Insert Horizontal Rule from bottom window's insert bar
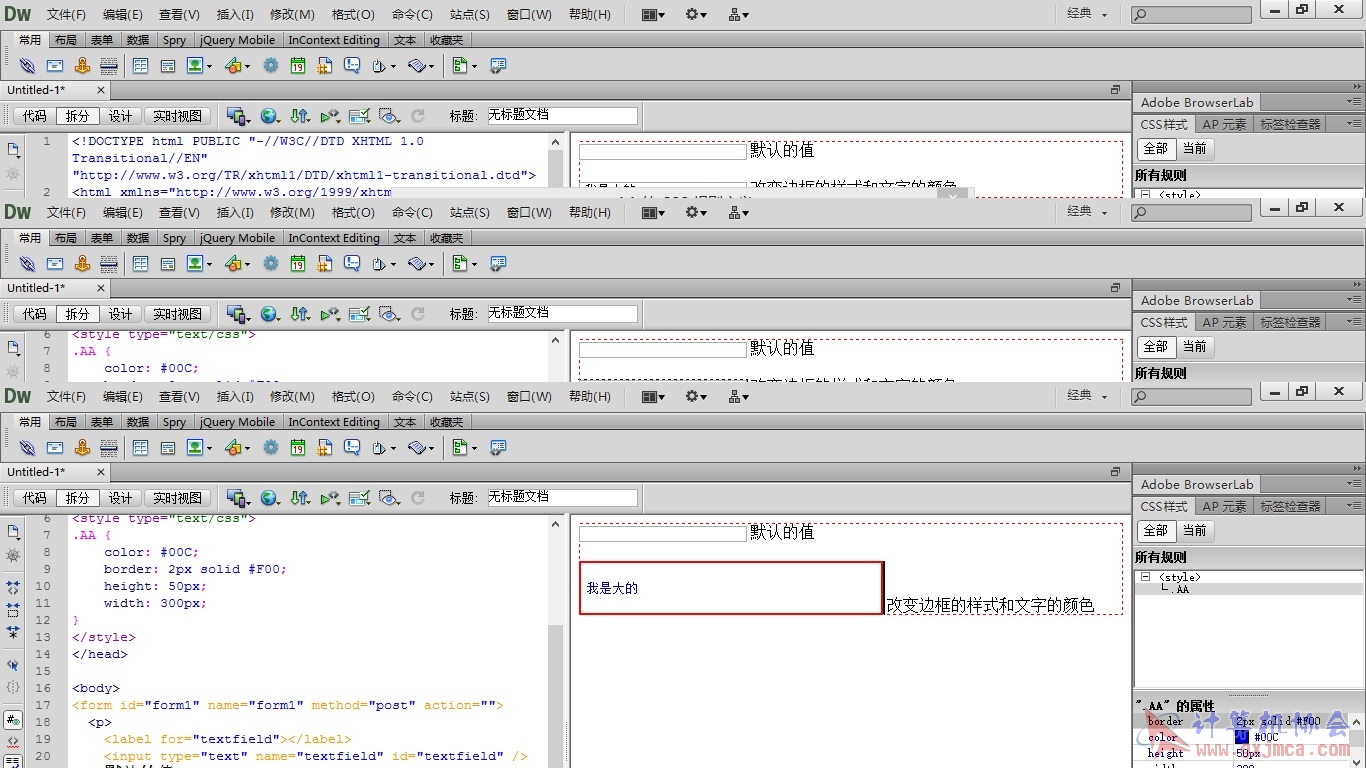This screenshot has width=1366, height=768. [x=109, y=448]
